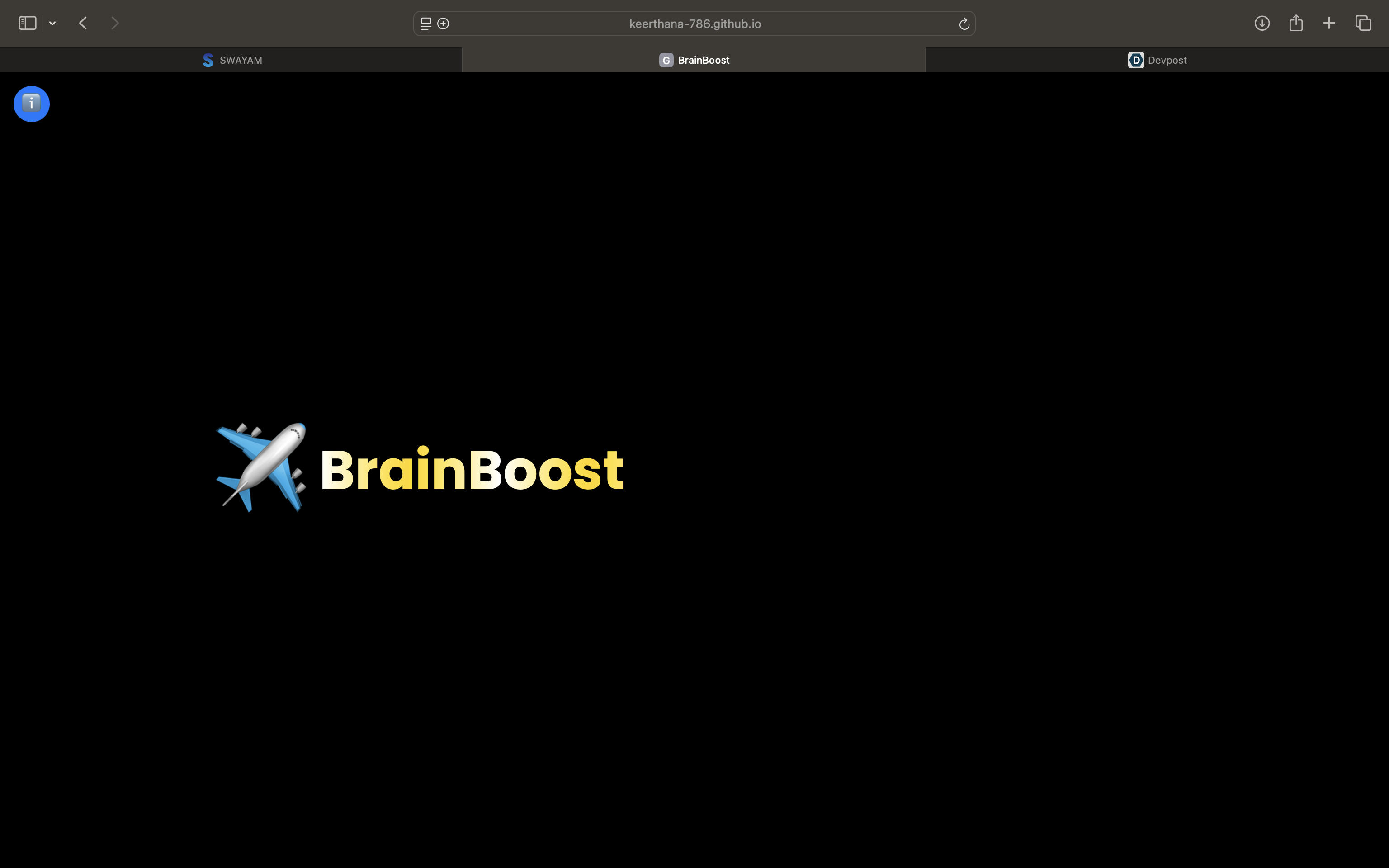Click the address bar URL field
The height and width of the screenshot is (868, 1389).
coord(694,24)
